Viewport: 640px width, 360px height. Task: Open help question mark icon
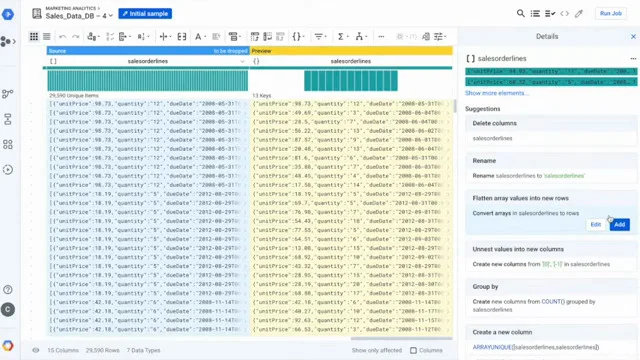tap(8, 290)
